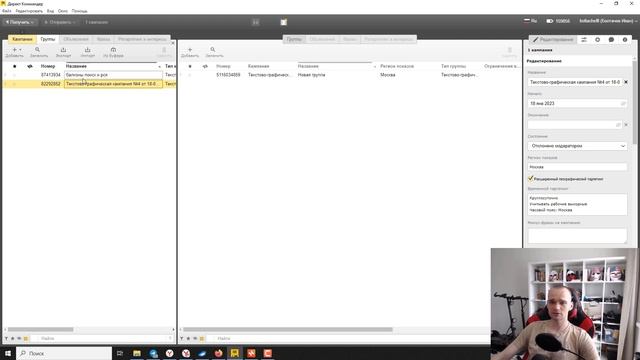Open the help circle tab in right panel
Viewport: 640px width, 360px height.
pyautogui.click(x=625, y=40)
